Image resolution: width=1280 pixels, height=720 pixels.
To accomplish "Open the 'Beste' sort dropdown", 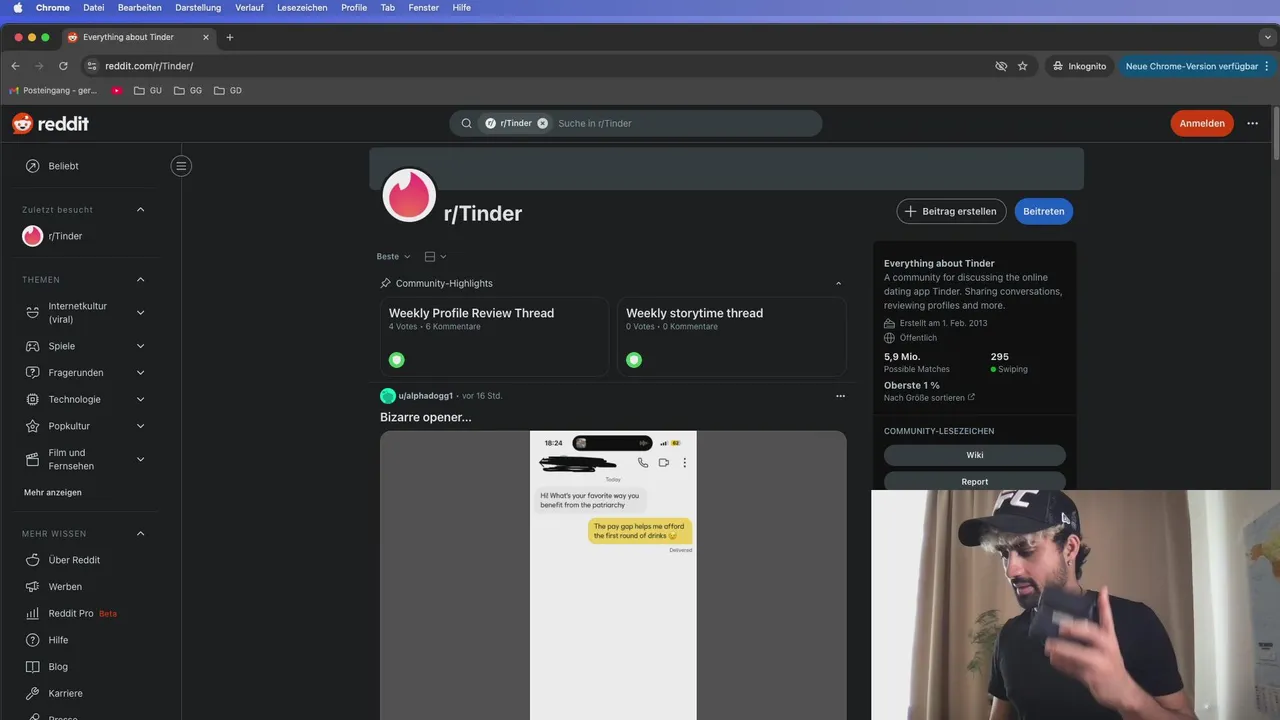I will pos(393,257).
